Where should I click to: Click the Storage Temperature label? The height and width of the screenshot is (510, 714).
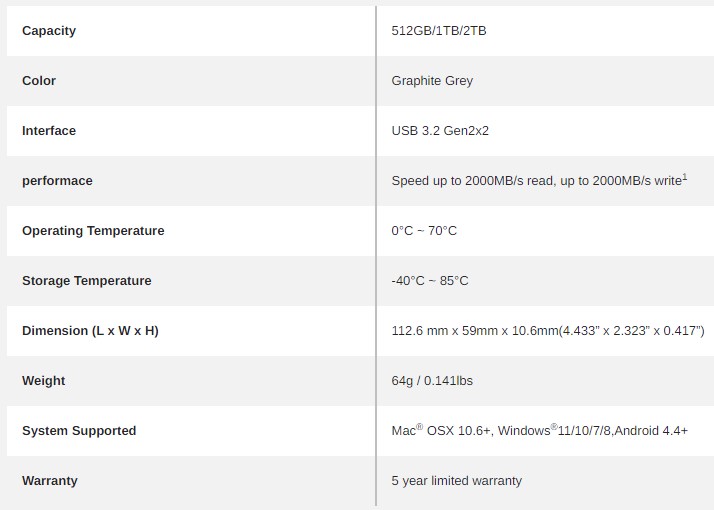[87, 281]
